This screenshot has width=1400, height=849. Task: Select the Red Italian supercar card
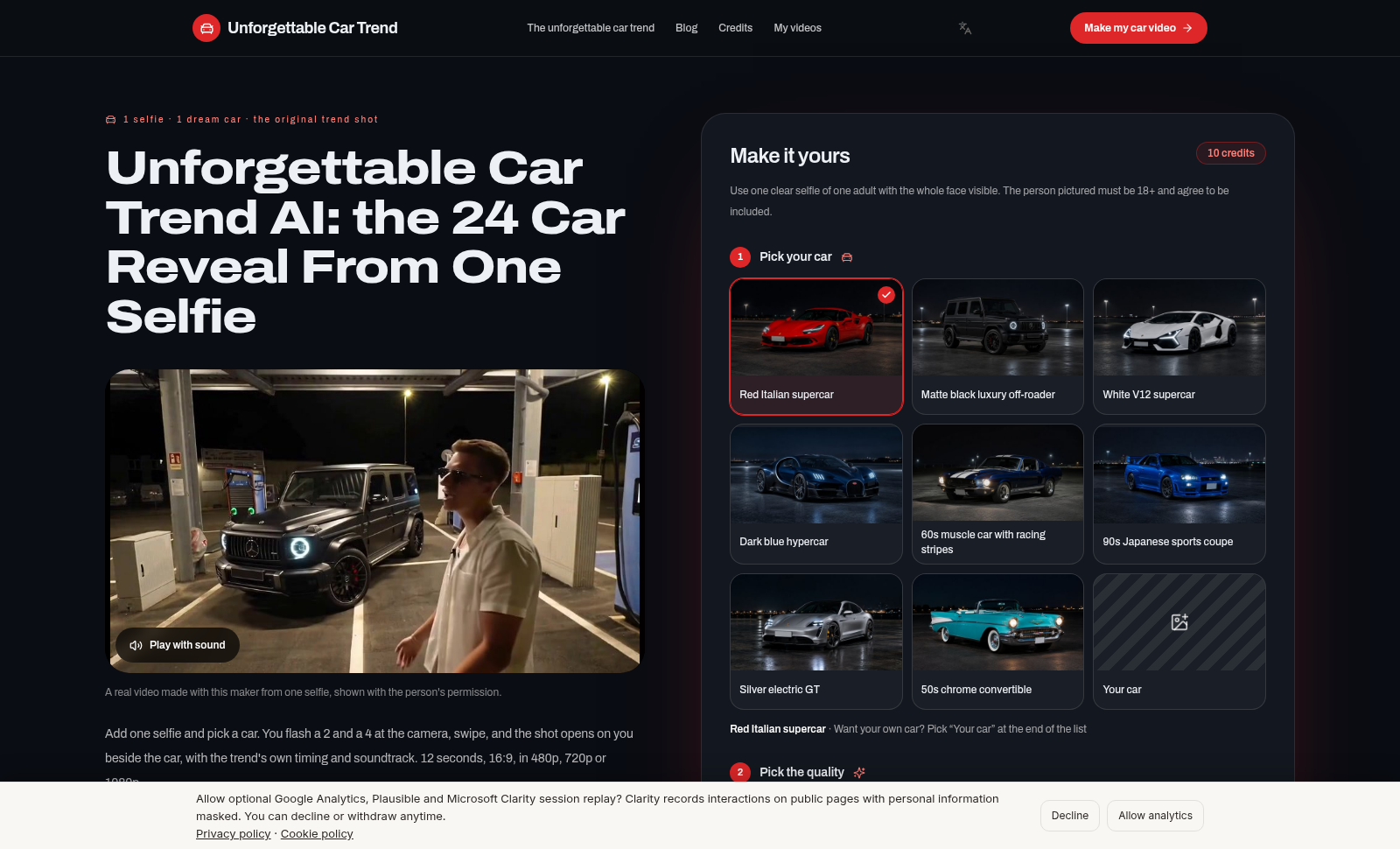point(816,347)
